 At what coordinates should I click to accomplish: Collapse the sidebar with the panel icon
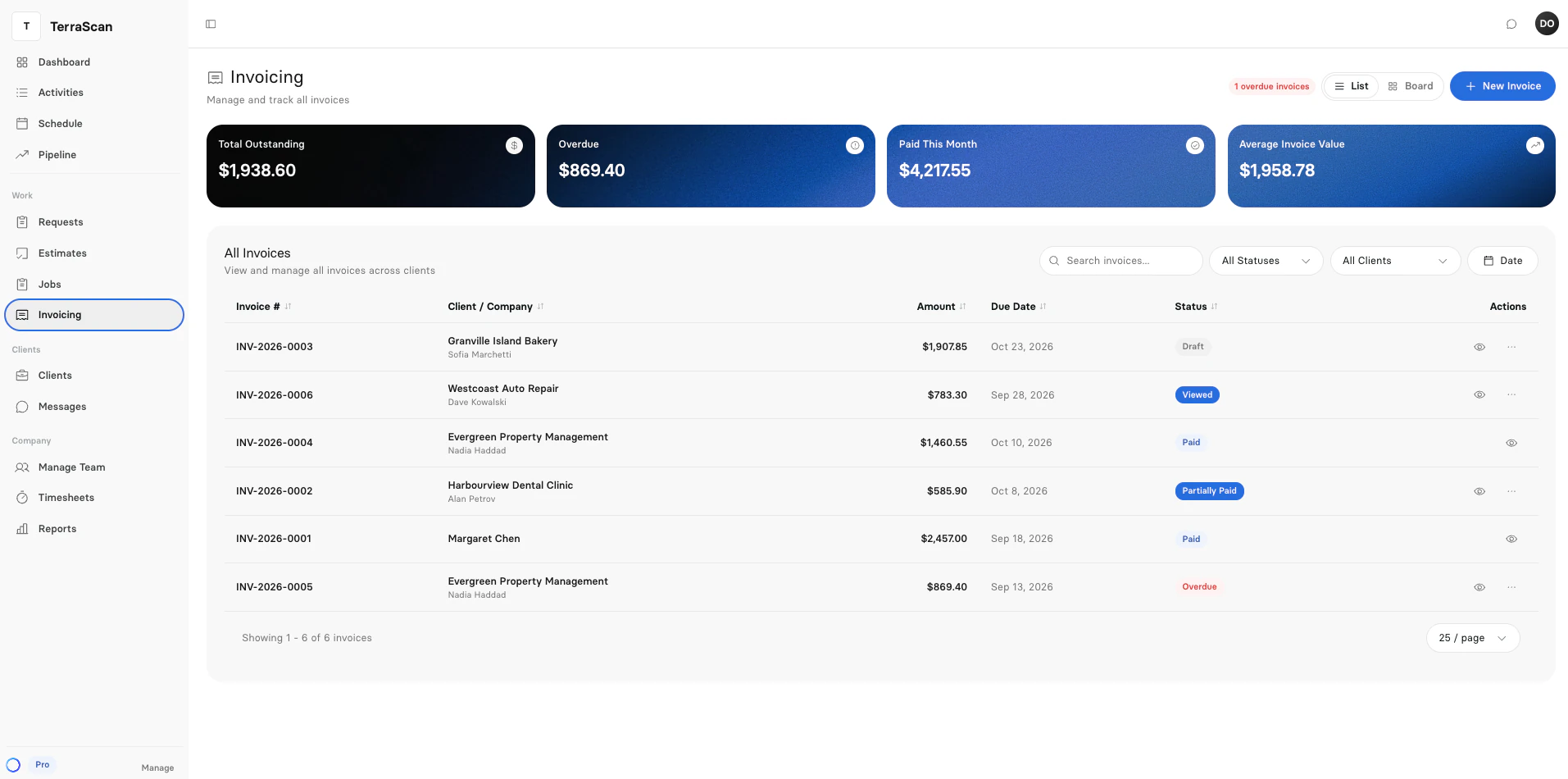click(x=211, y=24)
